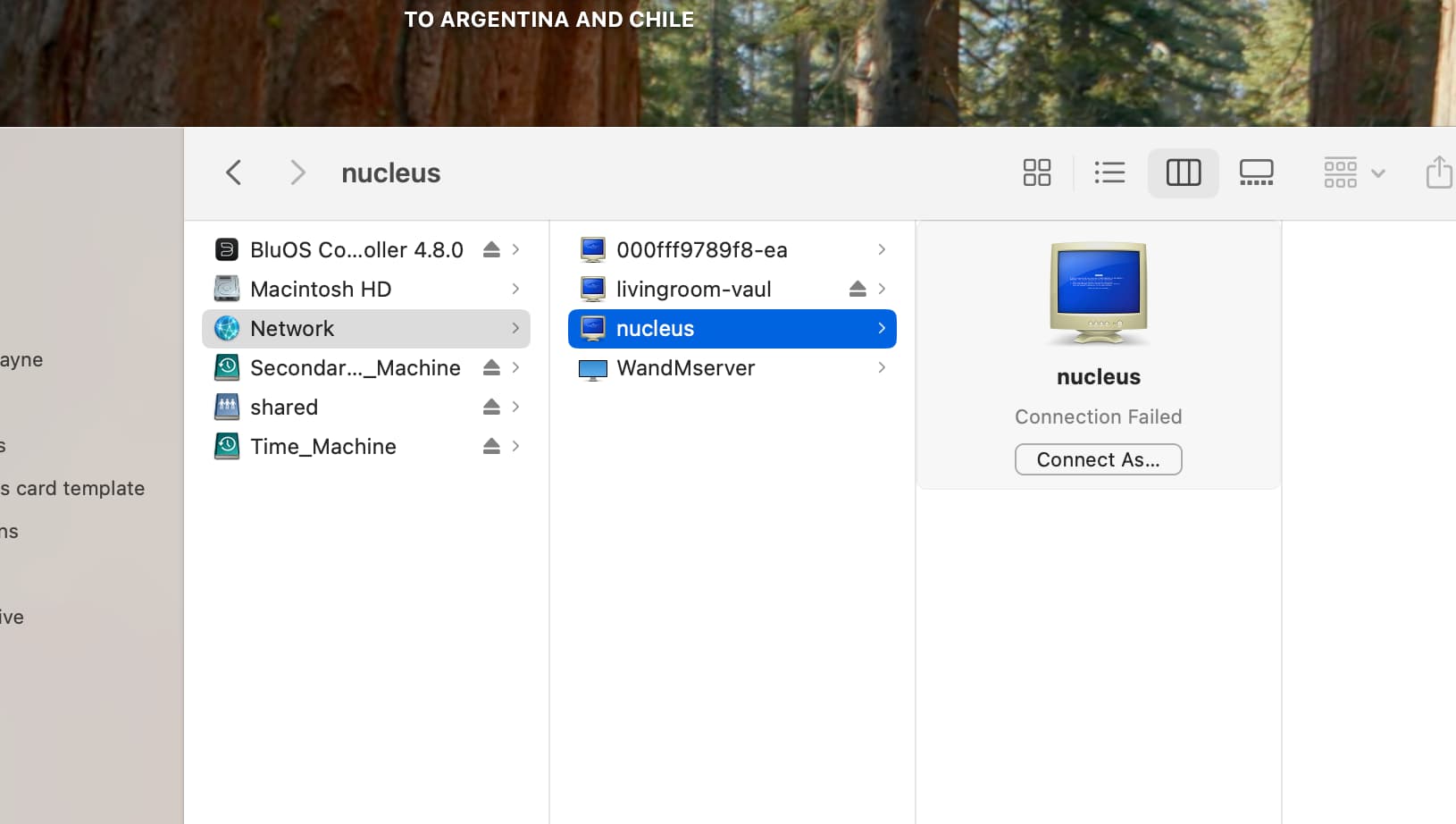Expand the Time_Machine chevron
The height and width of the screenshot is (824, 1456).
[515, 446]
